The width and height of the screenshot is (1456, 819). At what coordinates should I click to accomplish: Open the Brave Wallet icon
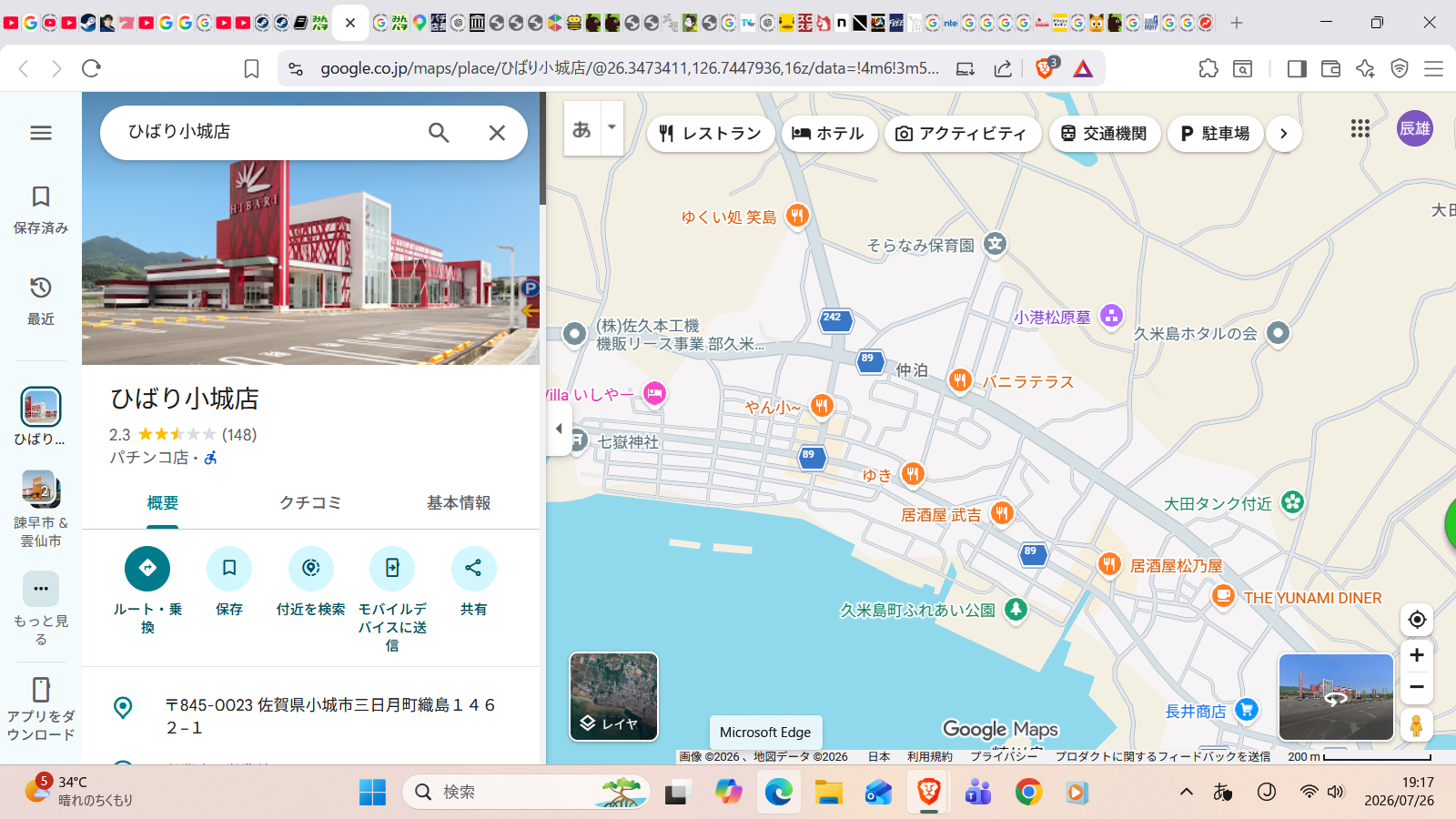(1330, 68)
